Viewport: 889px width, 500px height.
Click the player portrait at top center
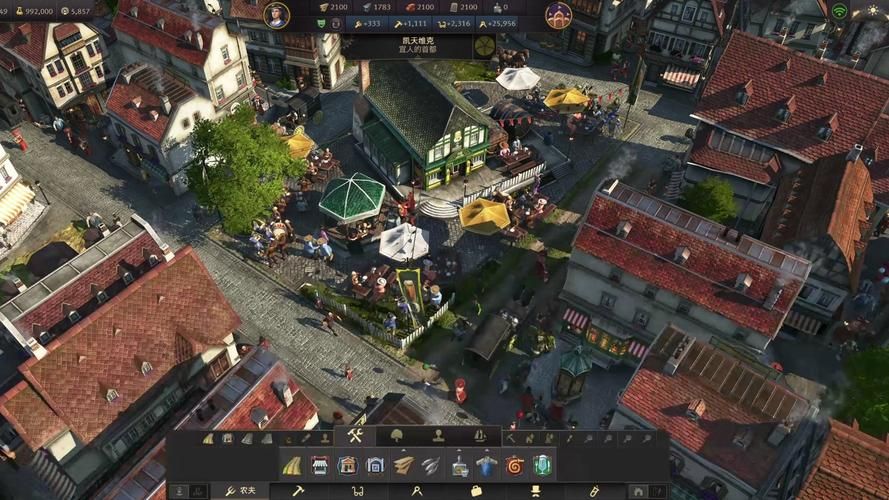277,15
